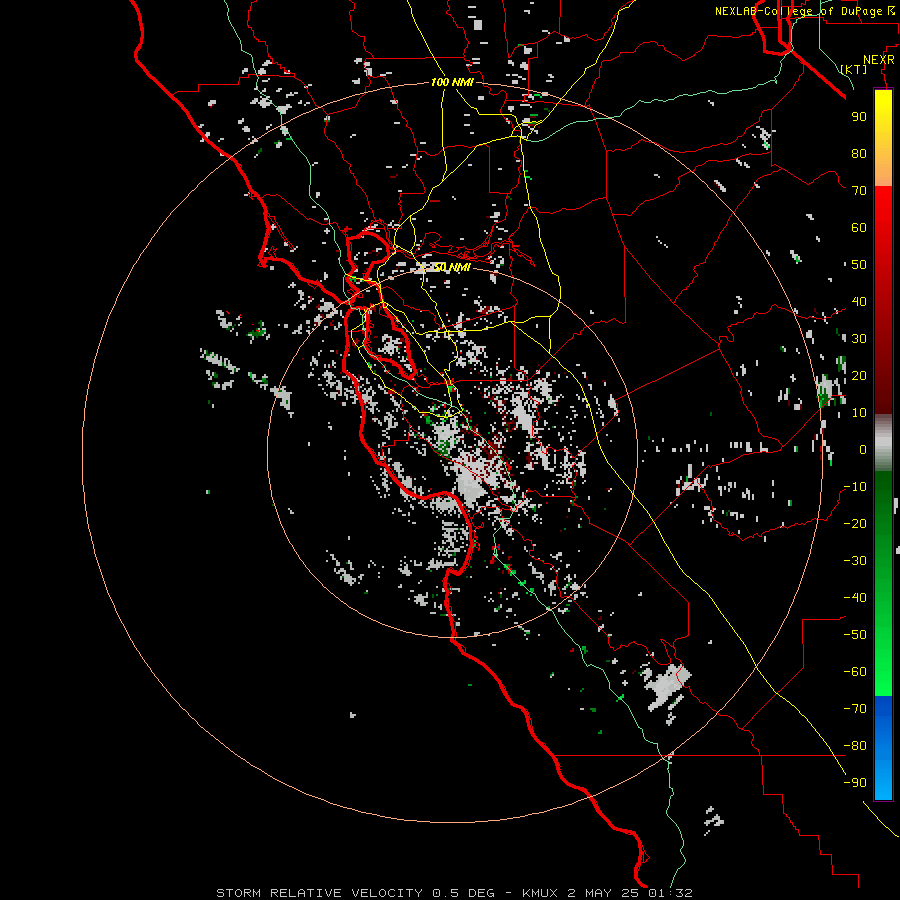Click the "50" value on the velocity scale
This screenshot has width=900, height=900.
click(x=859, y=265)
